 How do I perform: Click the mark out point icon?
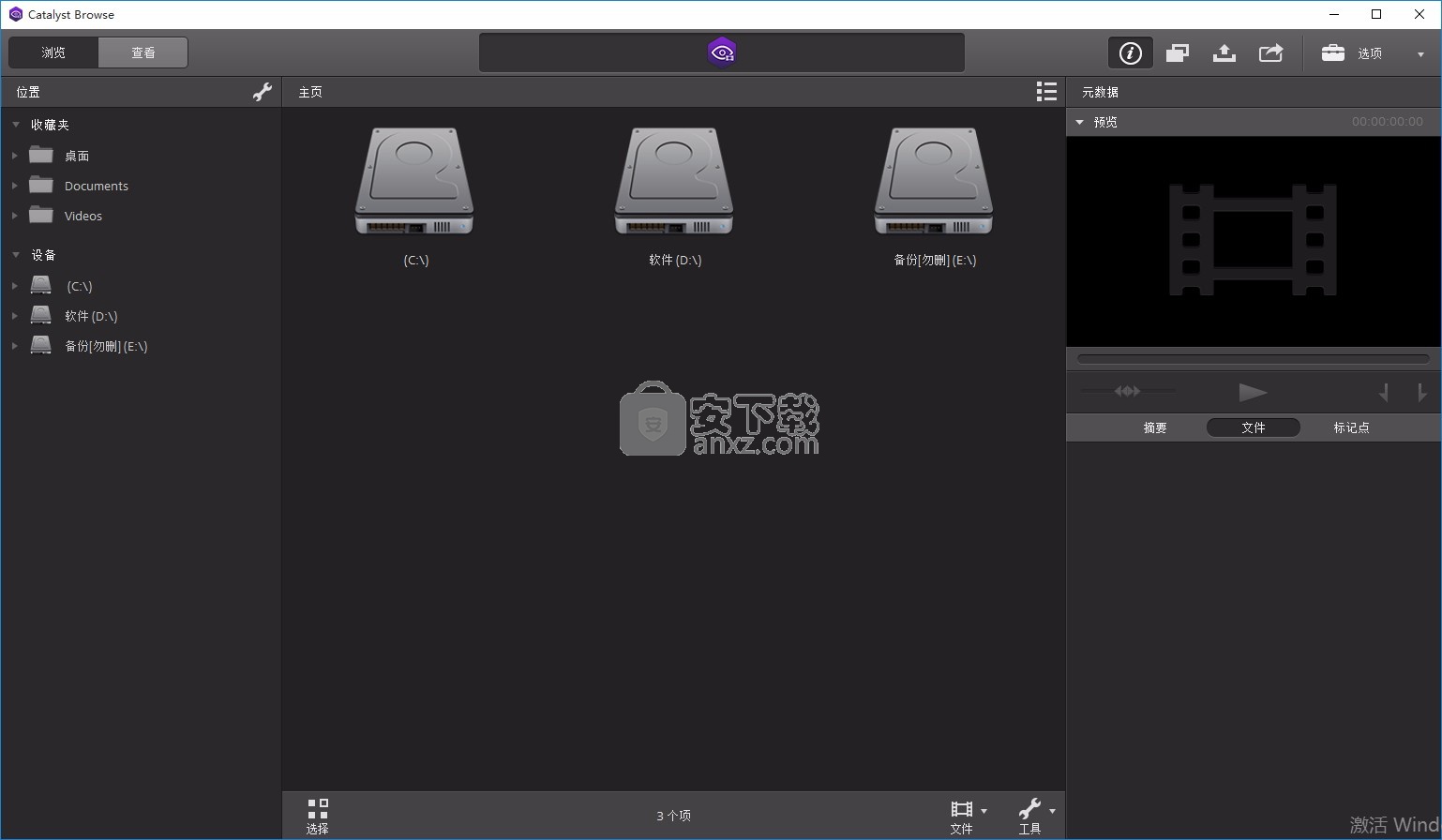(1421, 393)
